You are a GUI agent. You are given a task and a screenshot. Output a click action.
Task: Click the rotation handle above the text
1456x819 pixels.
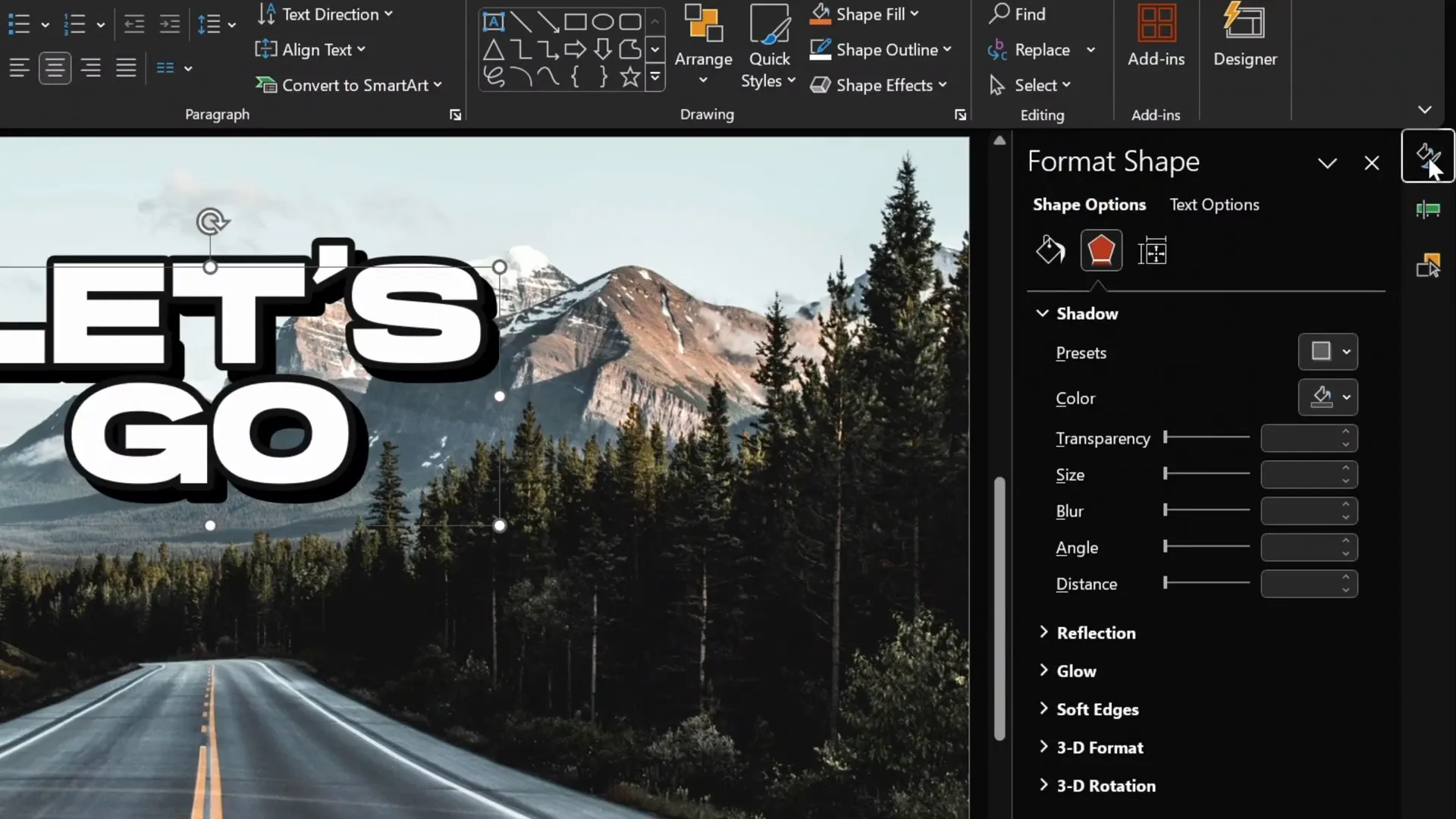212,221
